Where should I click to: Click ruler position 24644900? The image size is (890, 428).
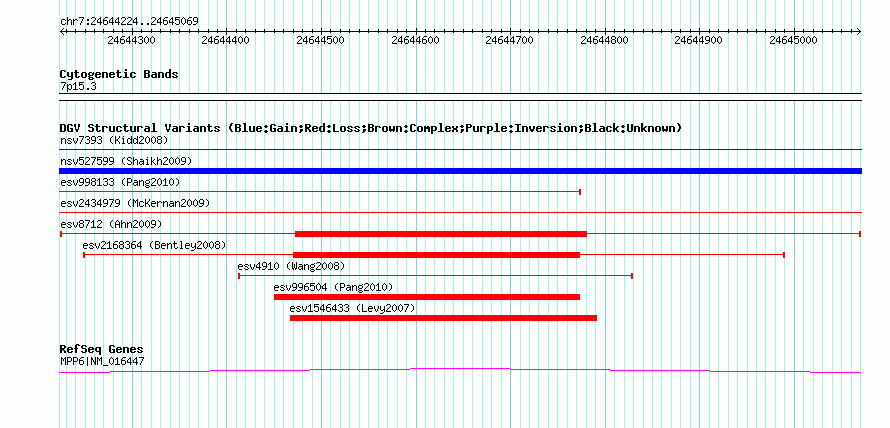tap(699, 40)
